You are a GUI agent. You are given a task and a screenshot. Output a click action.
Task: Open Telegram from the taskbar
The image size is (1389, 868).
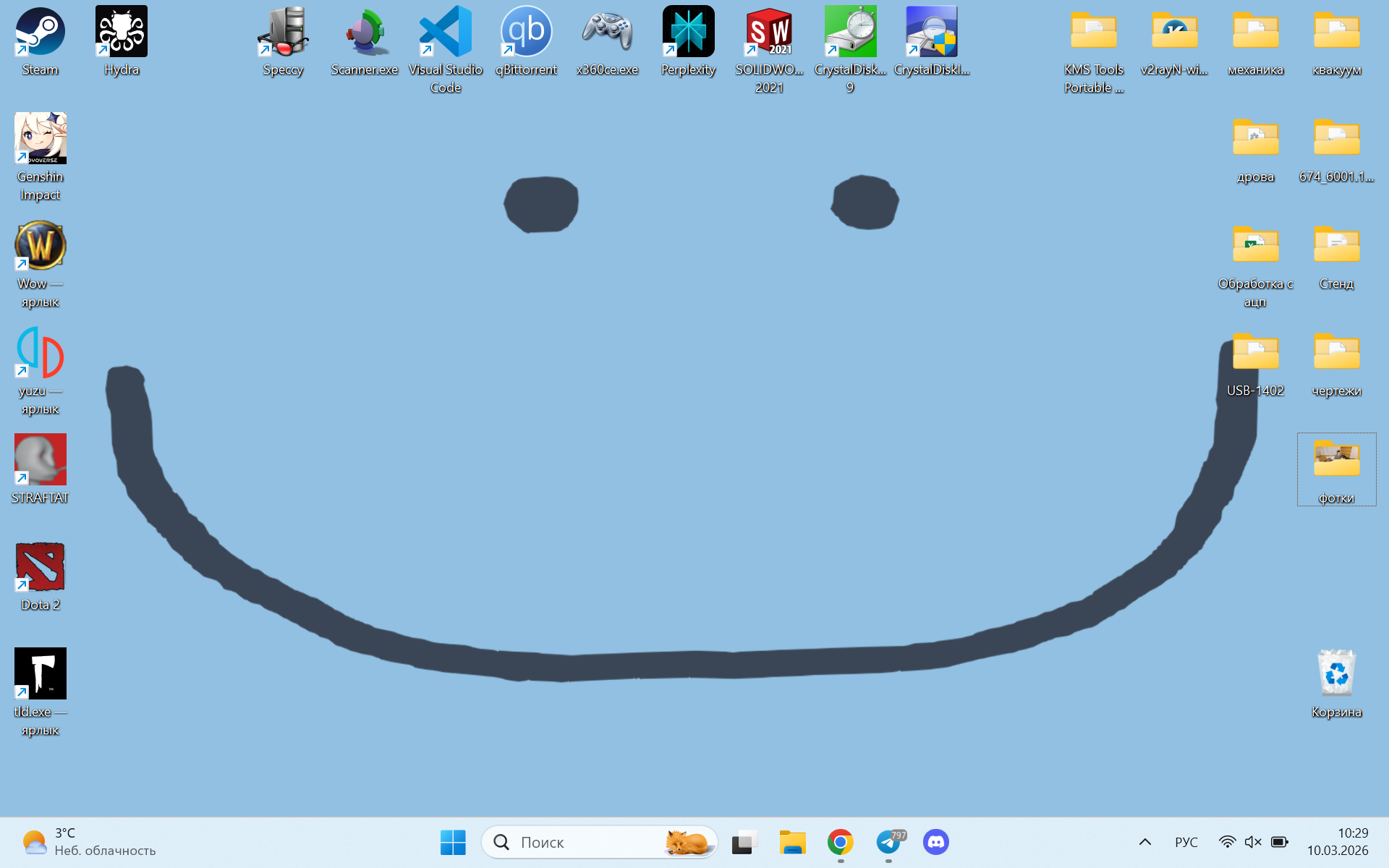point(888,842)
